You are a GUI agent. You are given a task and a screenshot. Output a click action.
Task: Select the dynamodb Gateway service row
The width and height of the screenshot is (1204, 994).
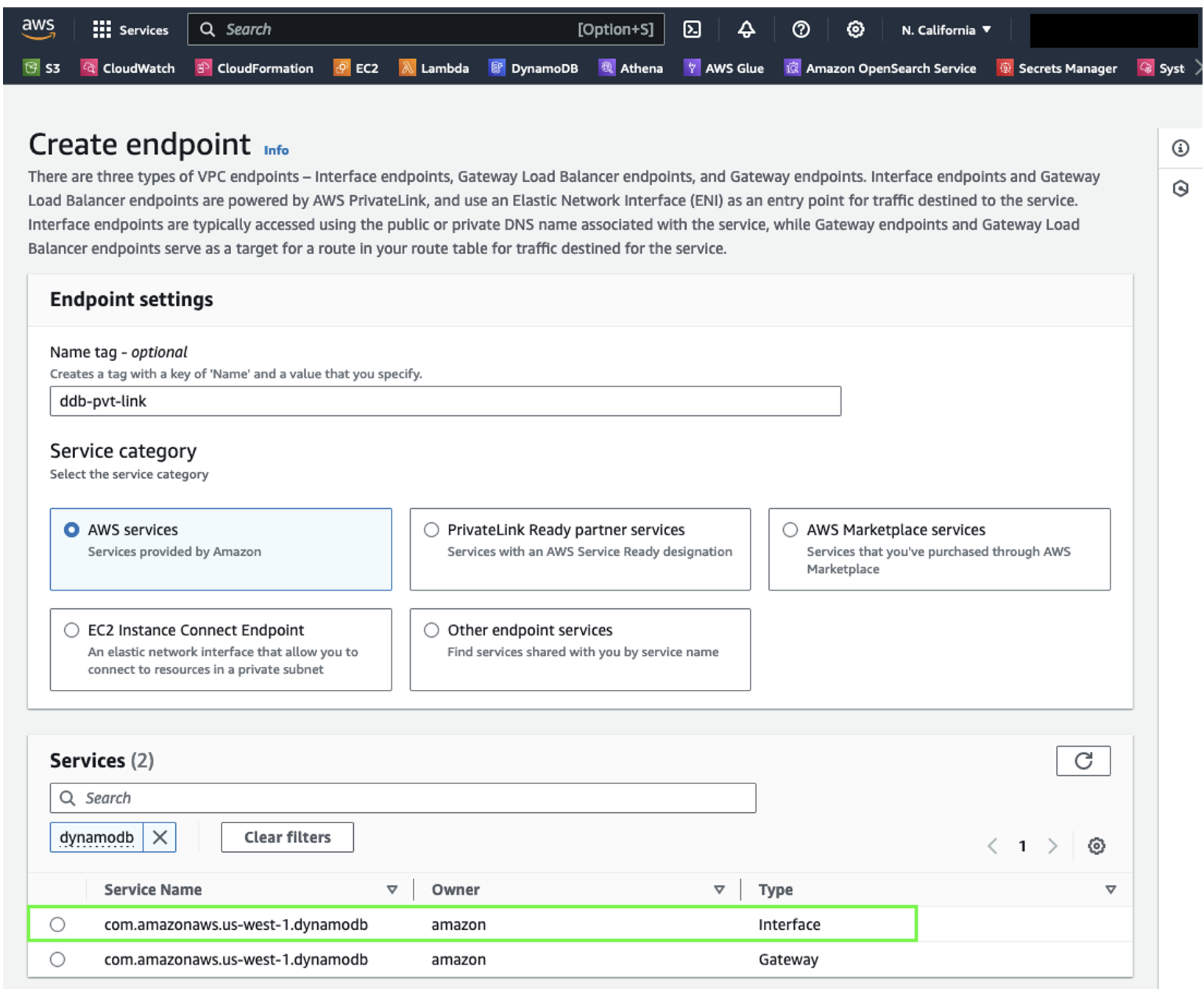57,960
